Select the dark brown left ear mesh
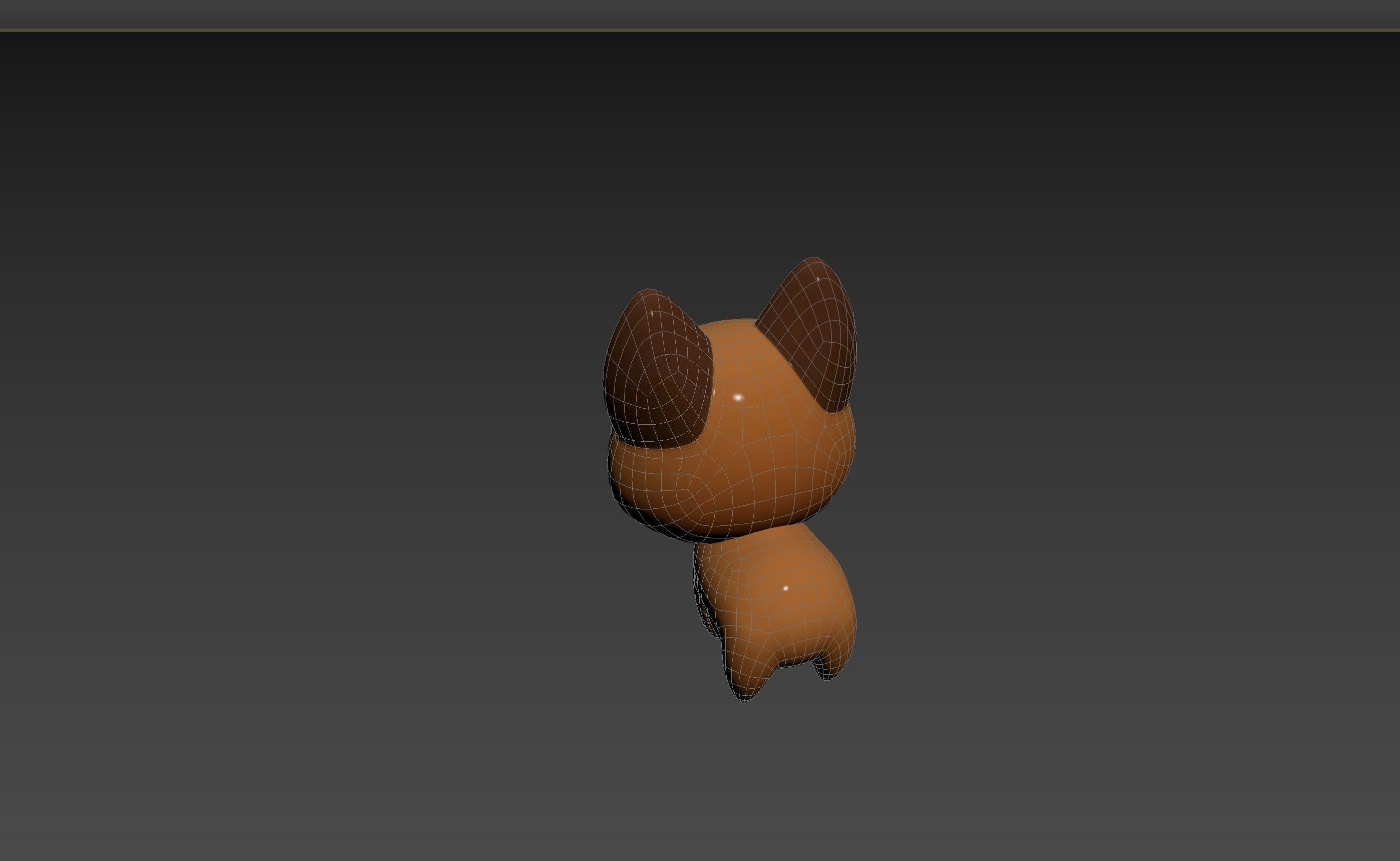 658,370
